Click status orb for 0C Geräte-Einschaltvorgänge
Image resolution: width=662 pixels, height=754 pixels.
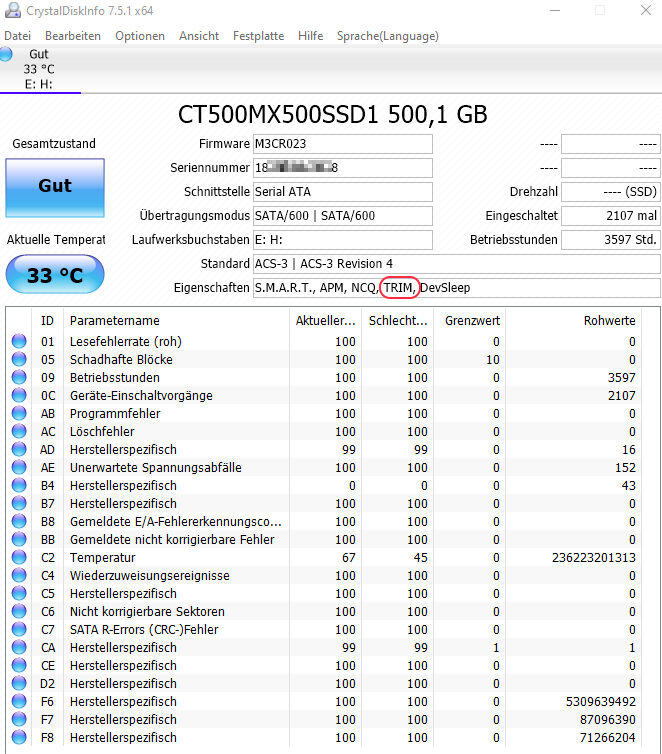click(19, 395)
